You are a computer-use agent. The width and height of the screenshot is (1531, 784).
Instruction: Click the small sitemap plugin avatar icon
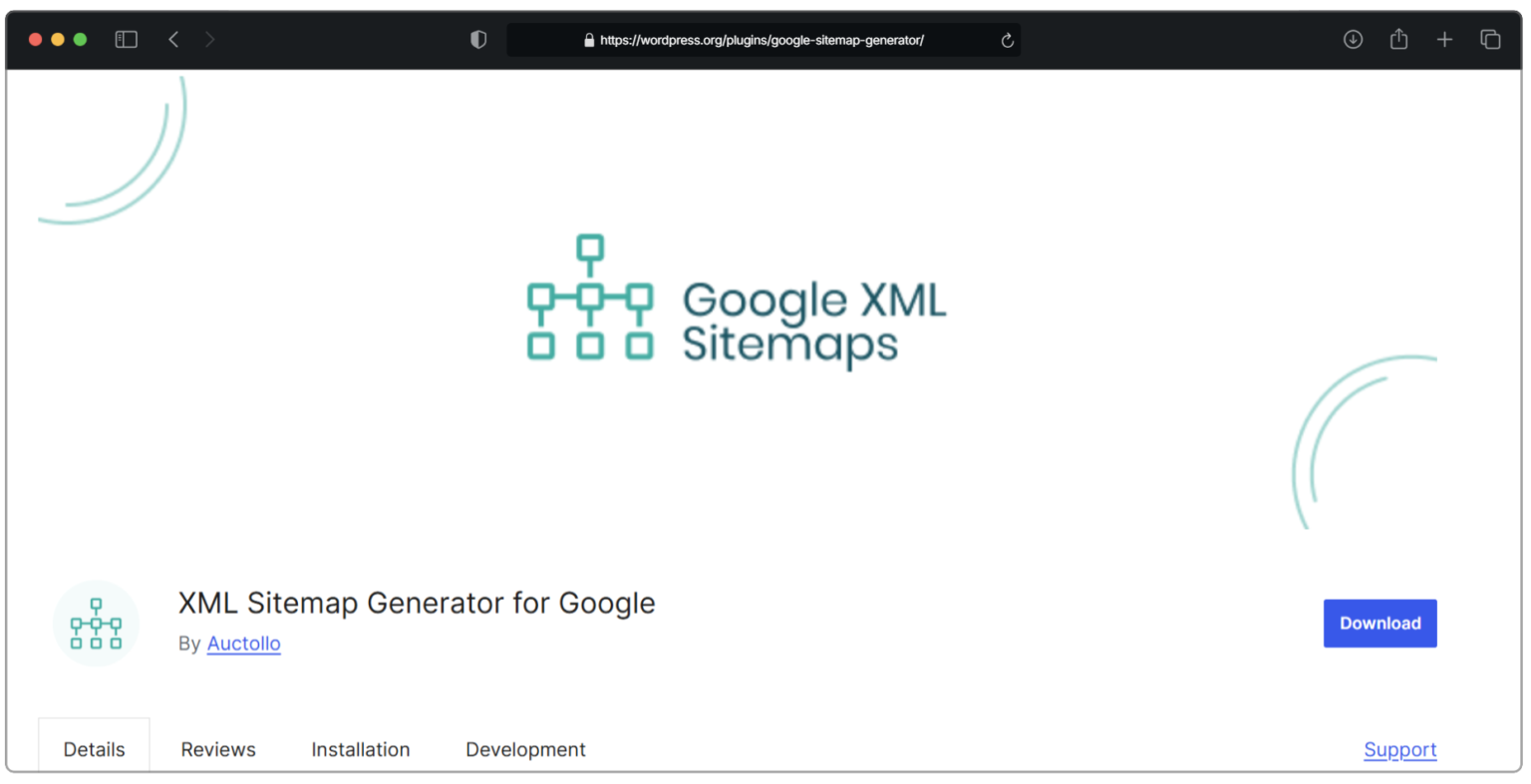95,623
